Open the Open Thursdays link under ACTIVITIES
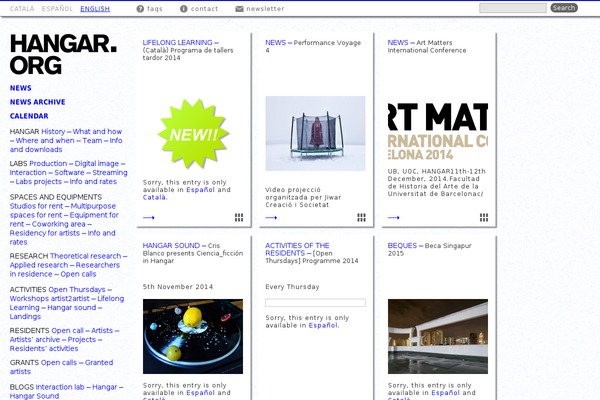This screenshot has height=400, width=600. [x=77, y=289]
